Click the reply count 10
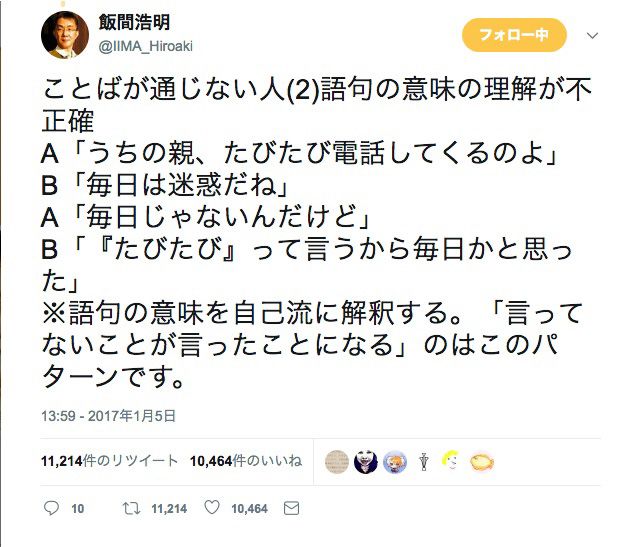 click(x=77, y=509)
